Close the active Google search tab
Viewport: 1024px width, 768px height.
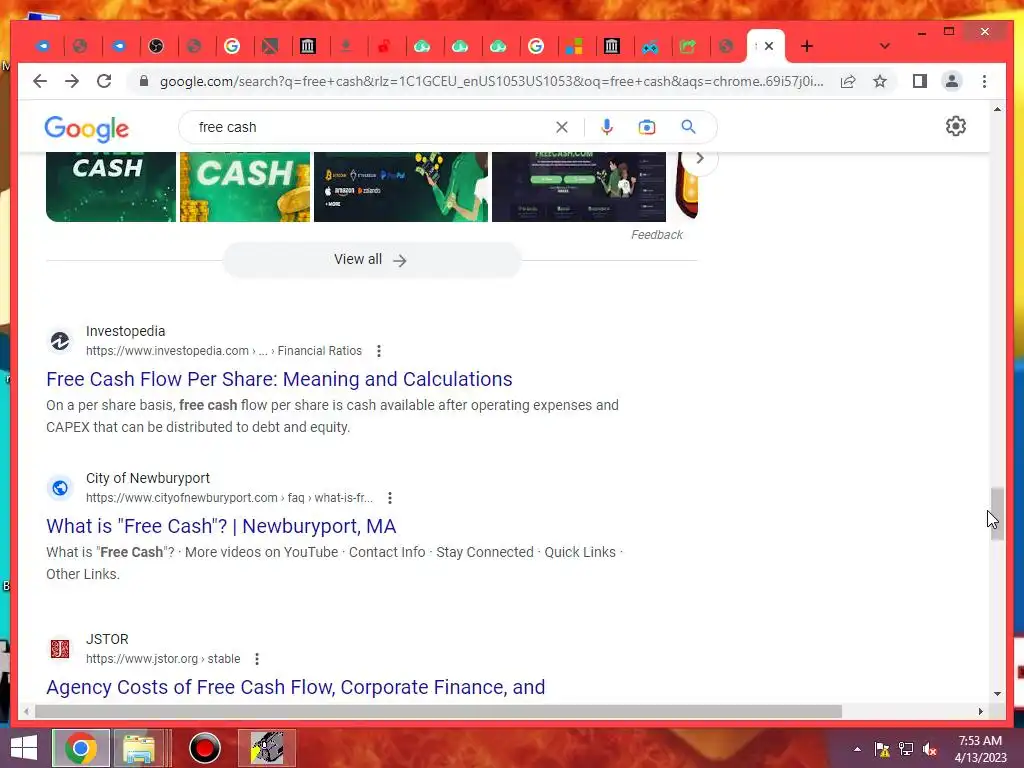tap(769, 46)
